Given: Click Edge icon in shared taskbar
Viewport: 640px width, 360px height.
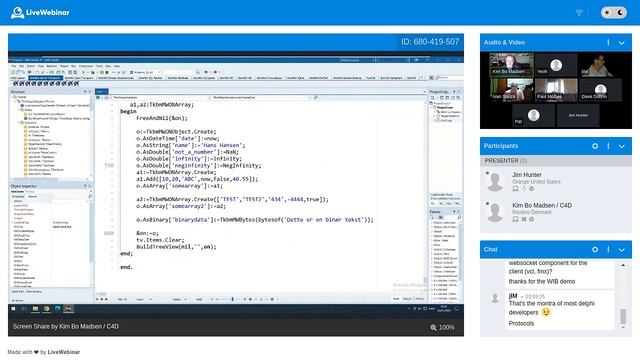Looking at the screenshot, I should point(58,309).
